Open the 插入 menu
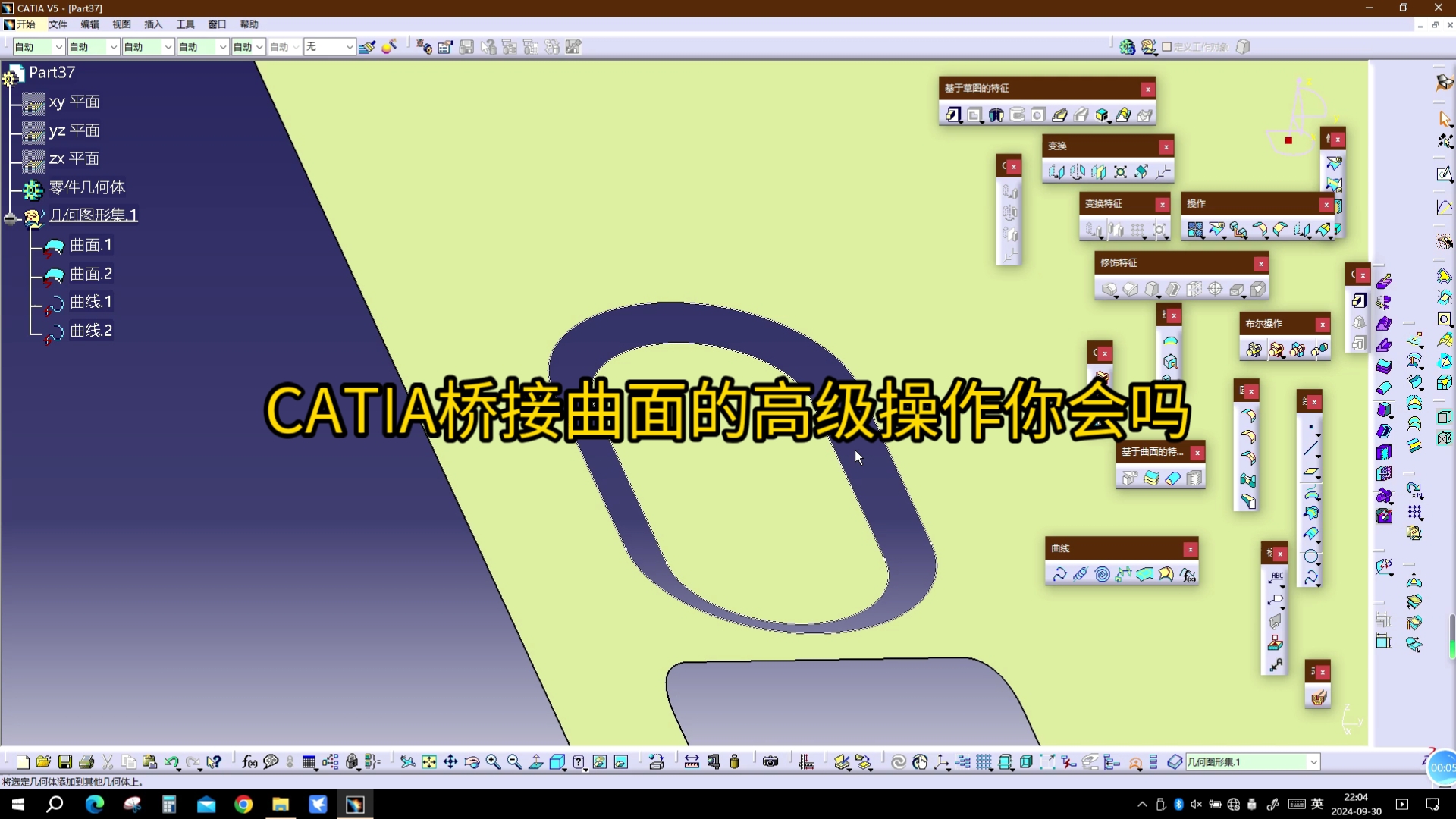Image resolution: width=1456 pixels, height=819 pixels. [x=154, y=24]
